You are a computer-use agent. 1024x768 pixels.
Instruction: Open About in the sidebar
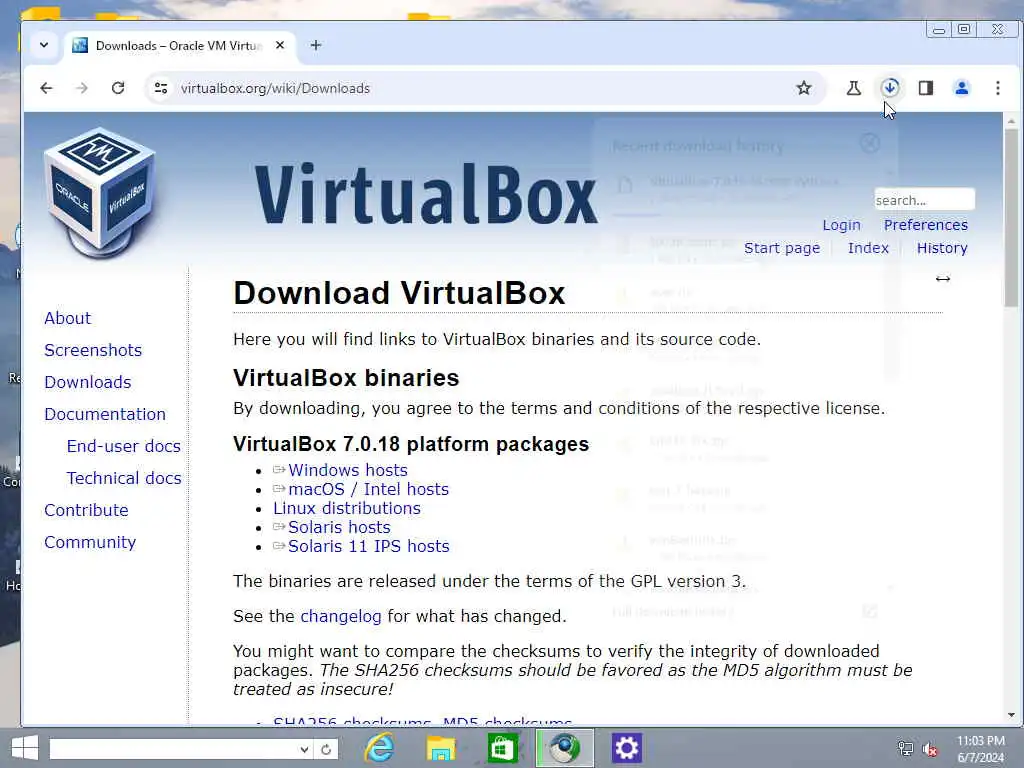coord(67,318)
